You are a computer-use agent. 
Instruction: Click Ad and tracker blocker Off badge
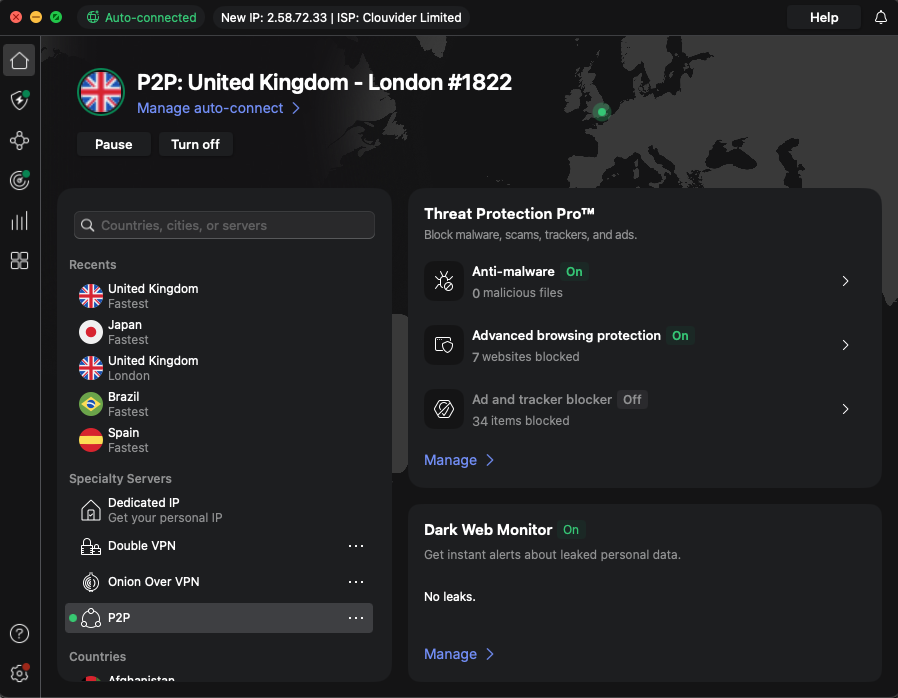(x=632, y=400)
